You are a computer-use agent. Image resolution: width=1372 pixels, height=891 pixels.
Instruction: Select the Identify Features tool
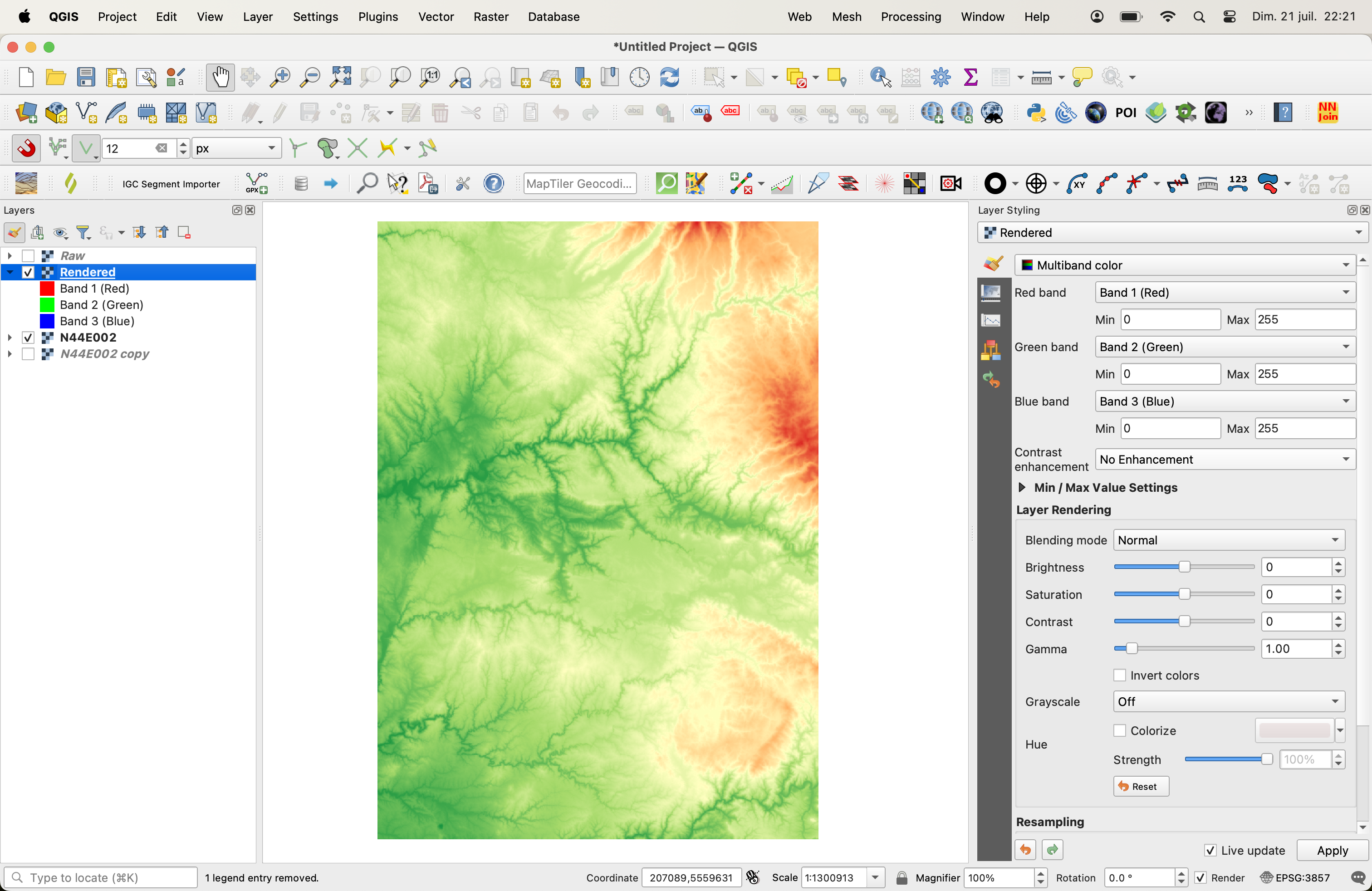click(880, 77)
